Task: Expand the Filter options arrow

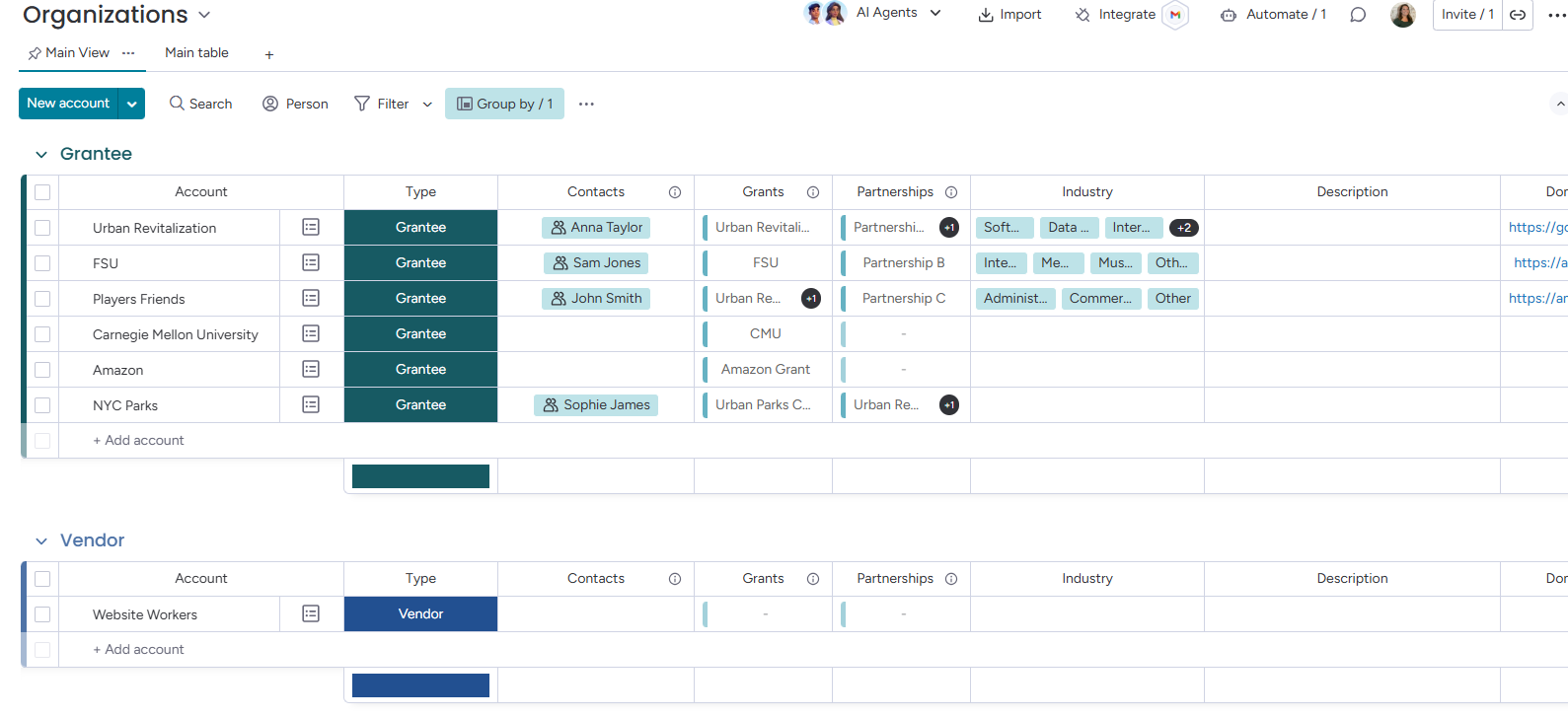Action: [427, 105]
